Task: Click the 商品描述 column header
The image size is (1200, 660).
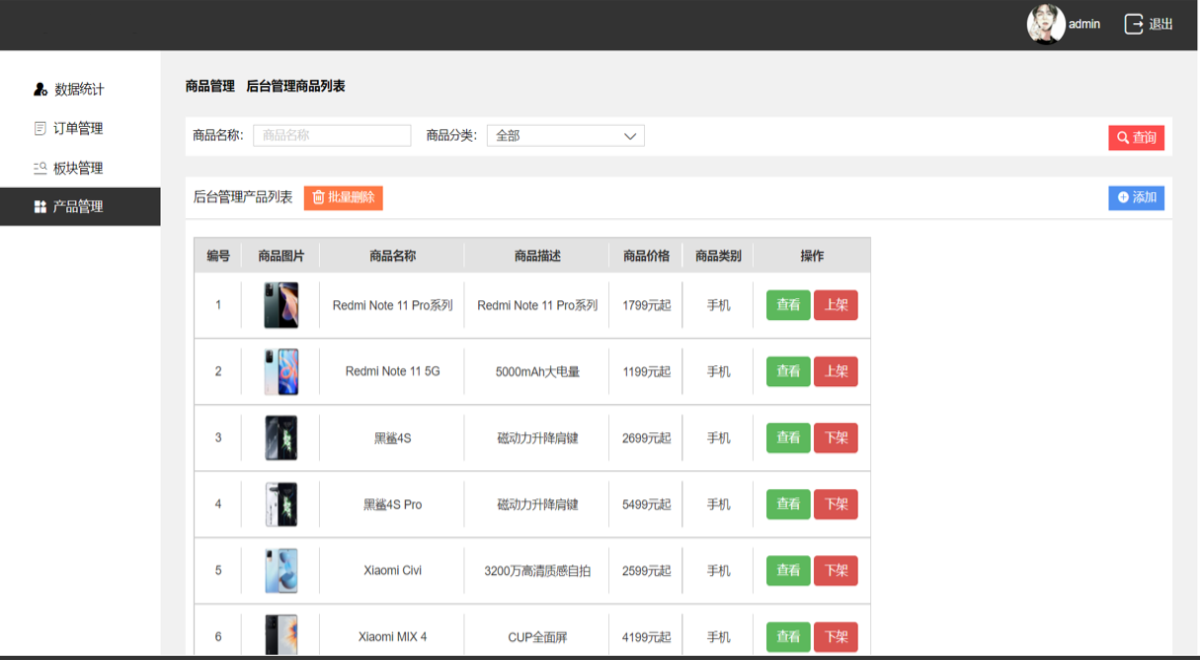Action: pos(538,256)
